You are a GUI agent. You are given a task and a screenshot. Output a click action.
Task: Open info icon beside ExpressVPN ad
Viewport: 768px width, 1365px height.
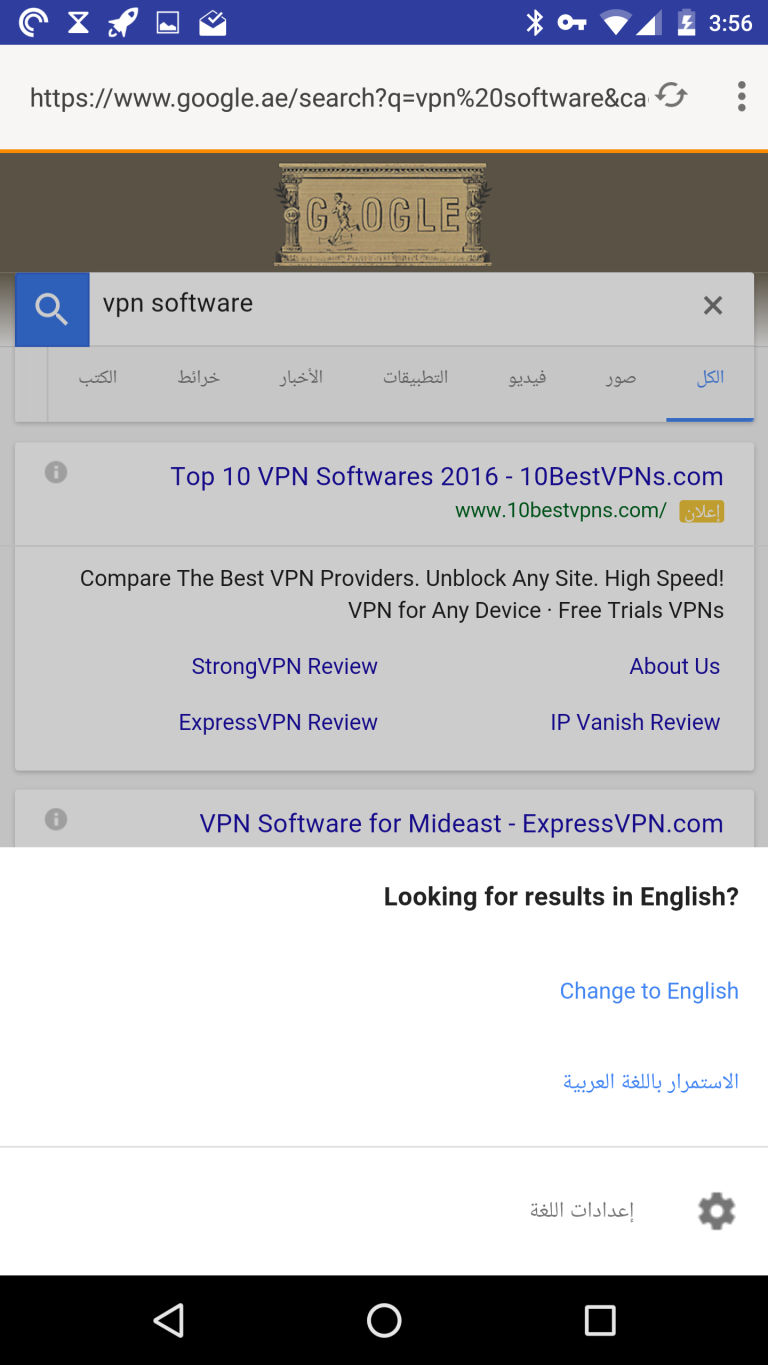56,819
